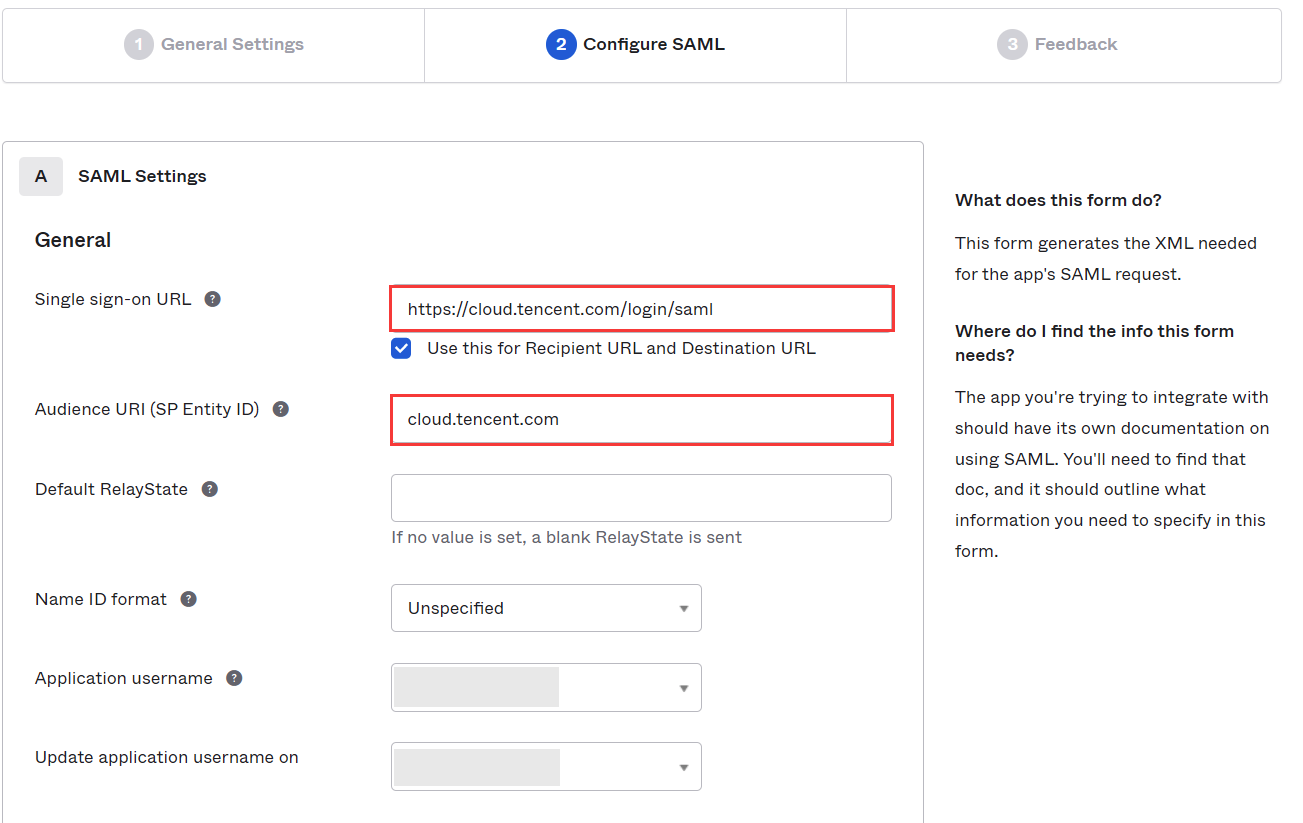Click the Audience URI text field

point(641,419)
